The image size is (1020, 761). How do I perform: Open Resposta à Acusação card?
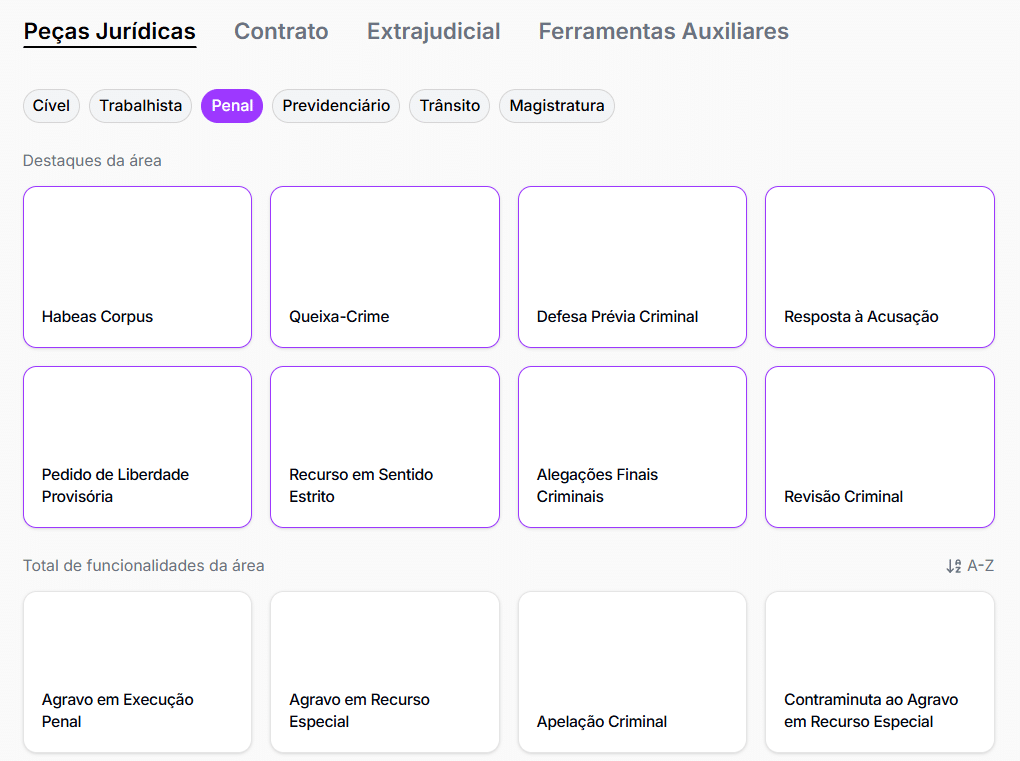[879, 267]
